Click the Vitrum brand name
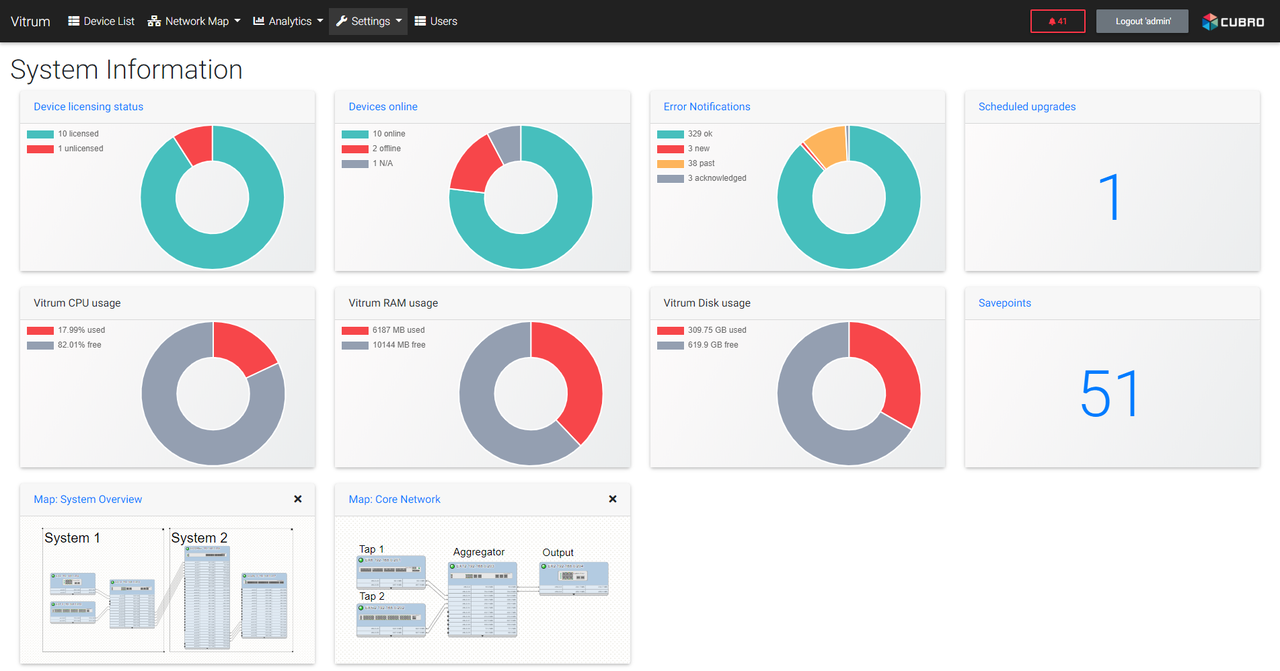Screen dimensions: 1280x671 tap(30, 21)
